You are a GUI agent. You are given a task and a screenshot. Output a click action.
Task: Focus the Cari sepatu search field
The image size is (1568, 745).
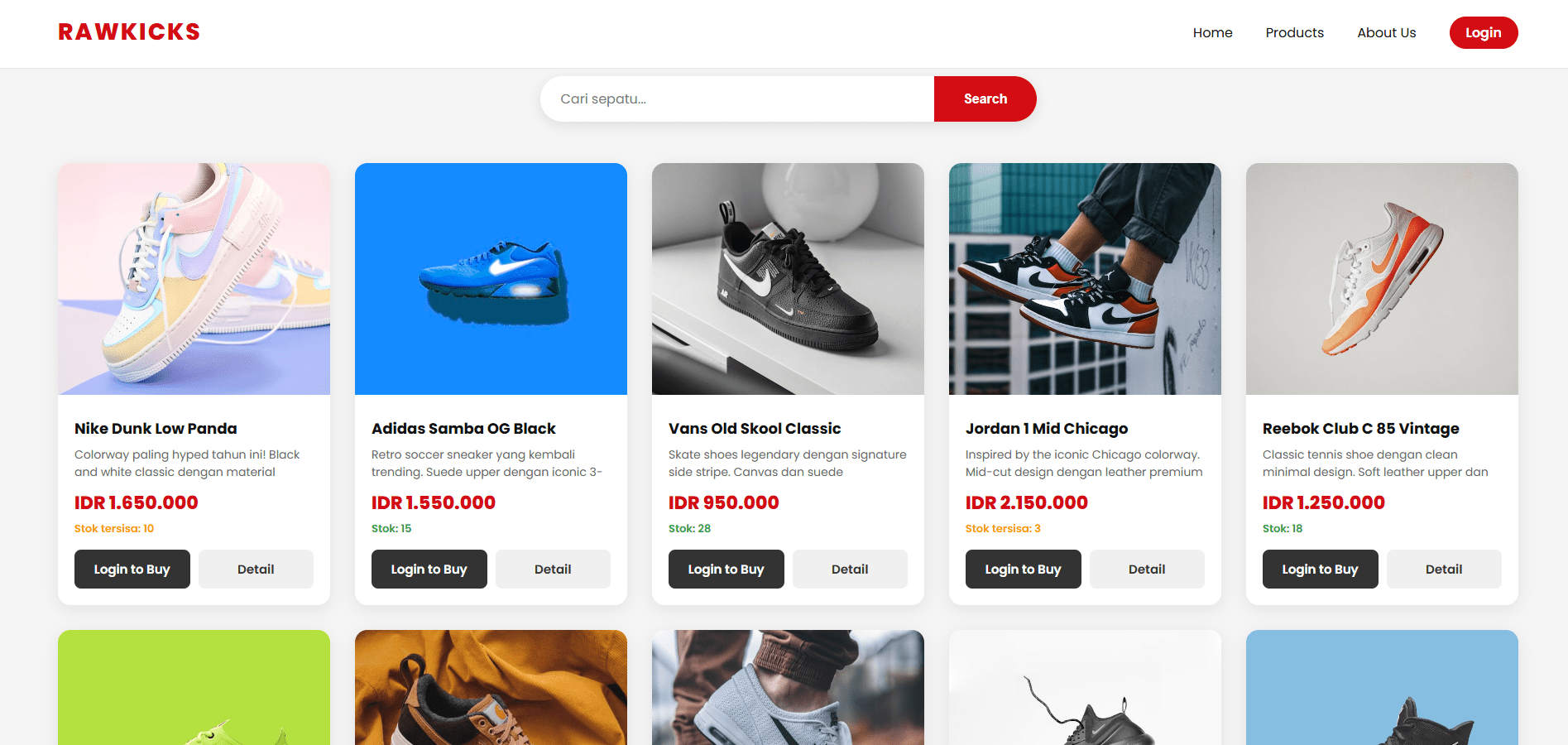737,99
